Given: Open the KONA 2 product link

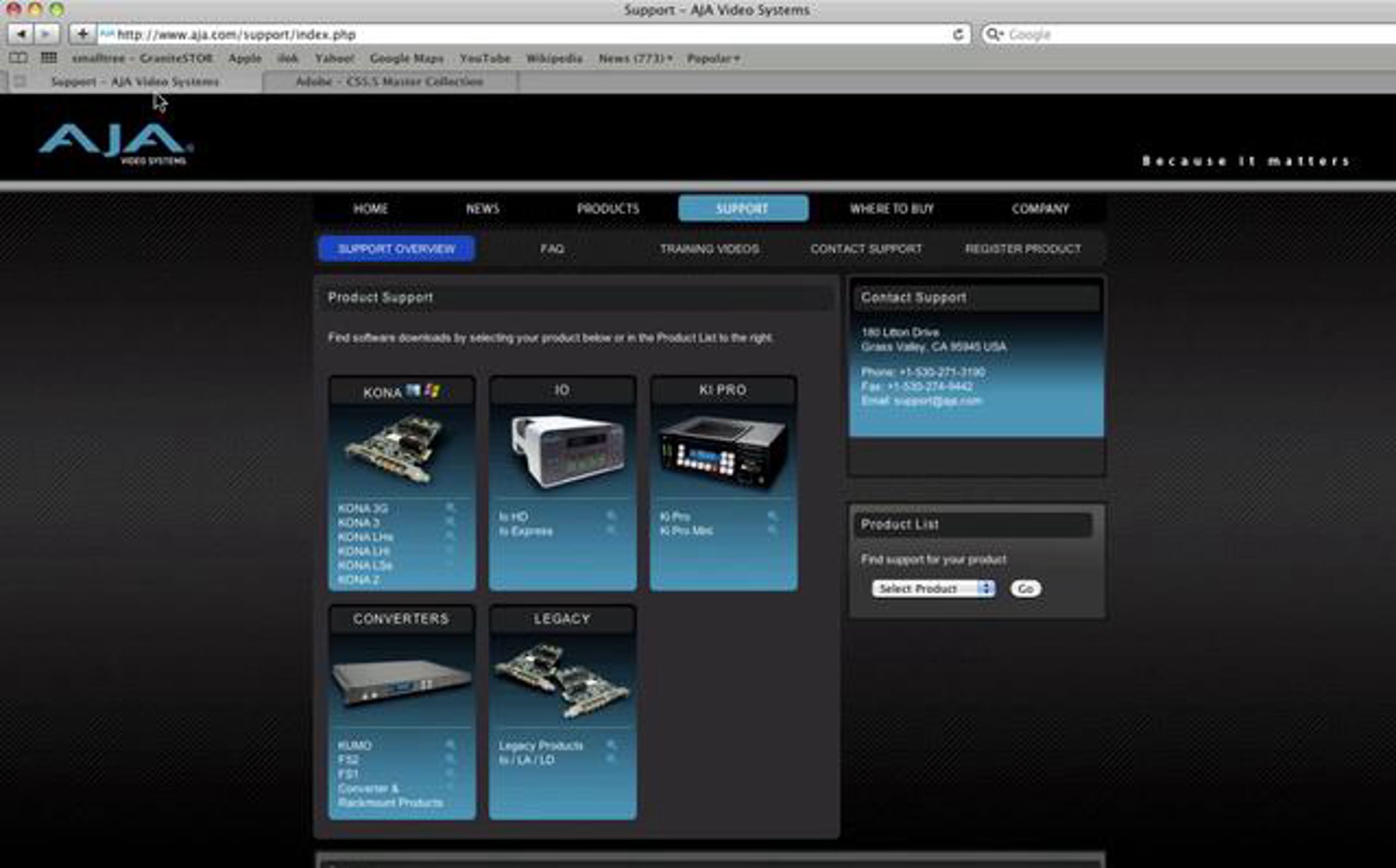Looking at the screenshot, I should tap(358, 579).
